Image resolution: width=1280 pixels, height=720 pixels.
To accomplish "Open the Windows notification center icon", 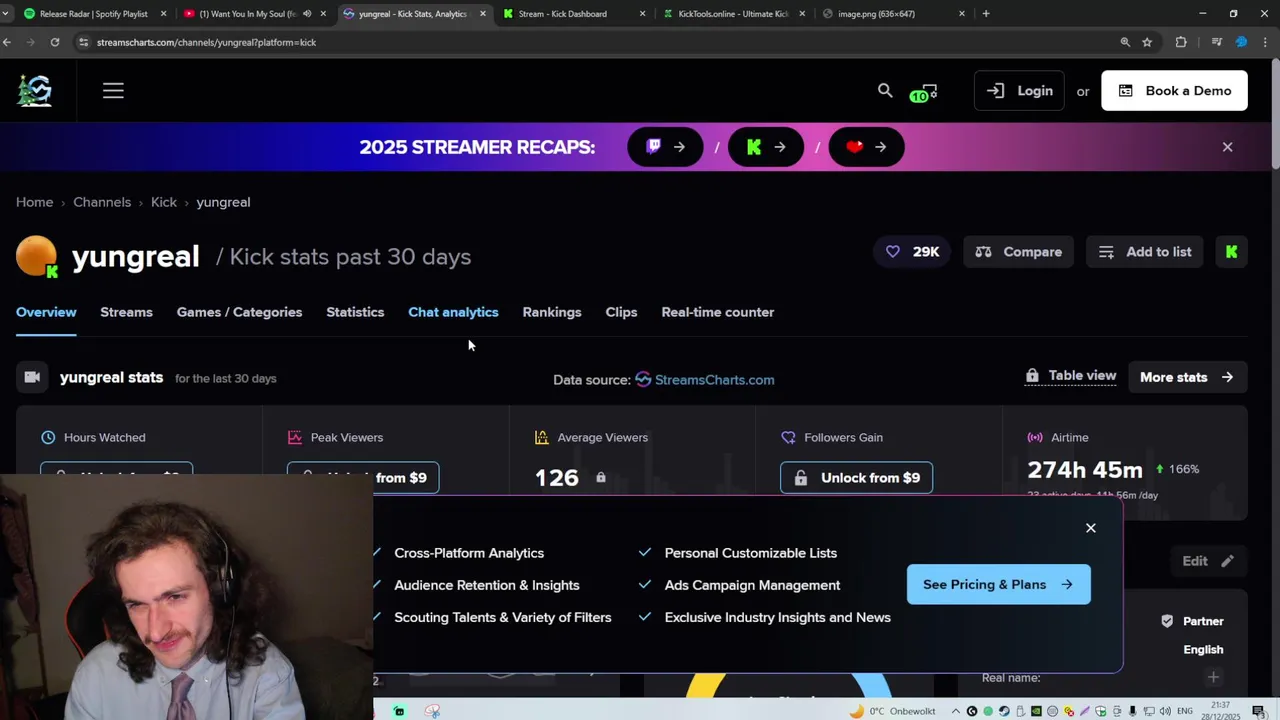I will pos(1259,711).
